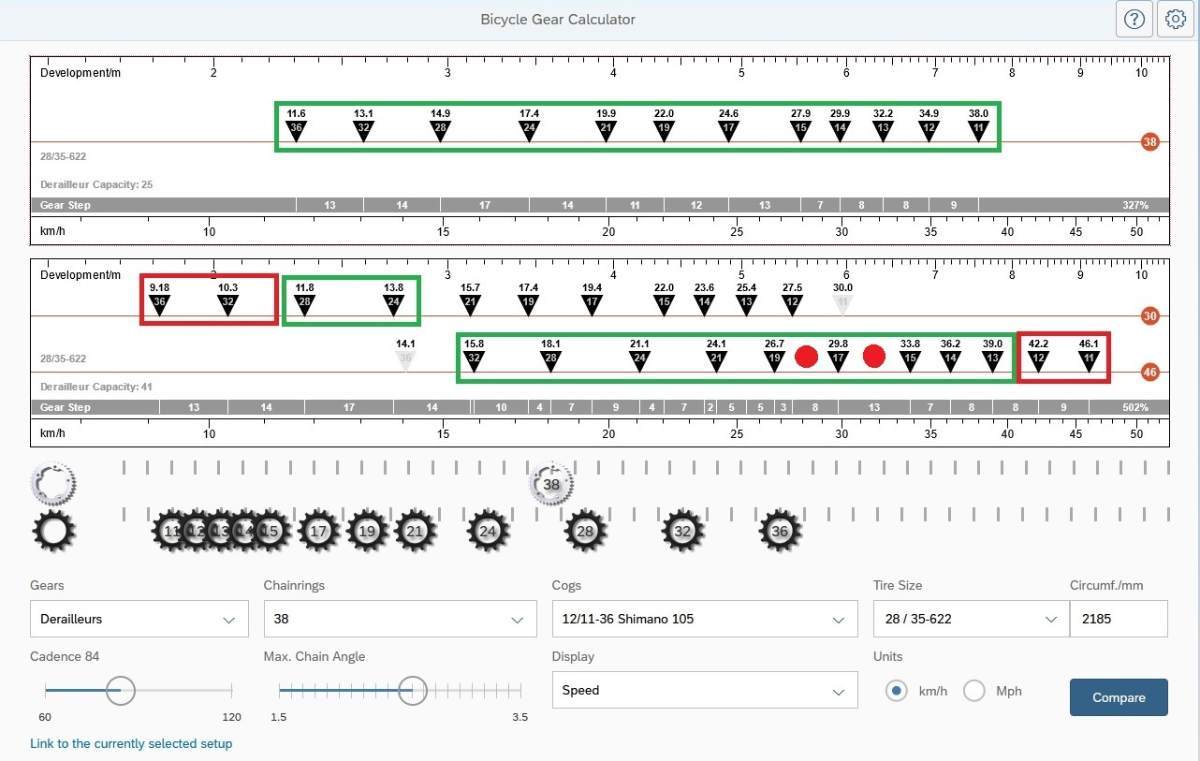
Task: Open link to currently selected setup
Action: 131,744
